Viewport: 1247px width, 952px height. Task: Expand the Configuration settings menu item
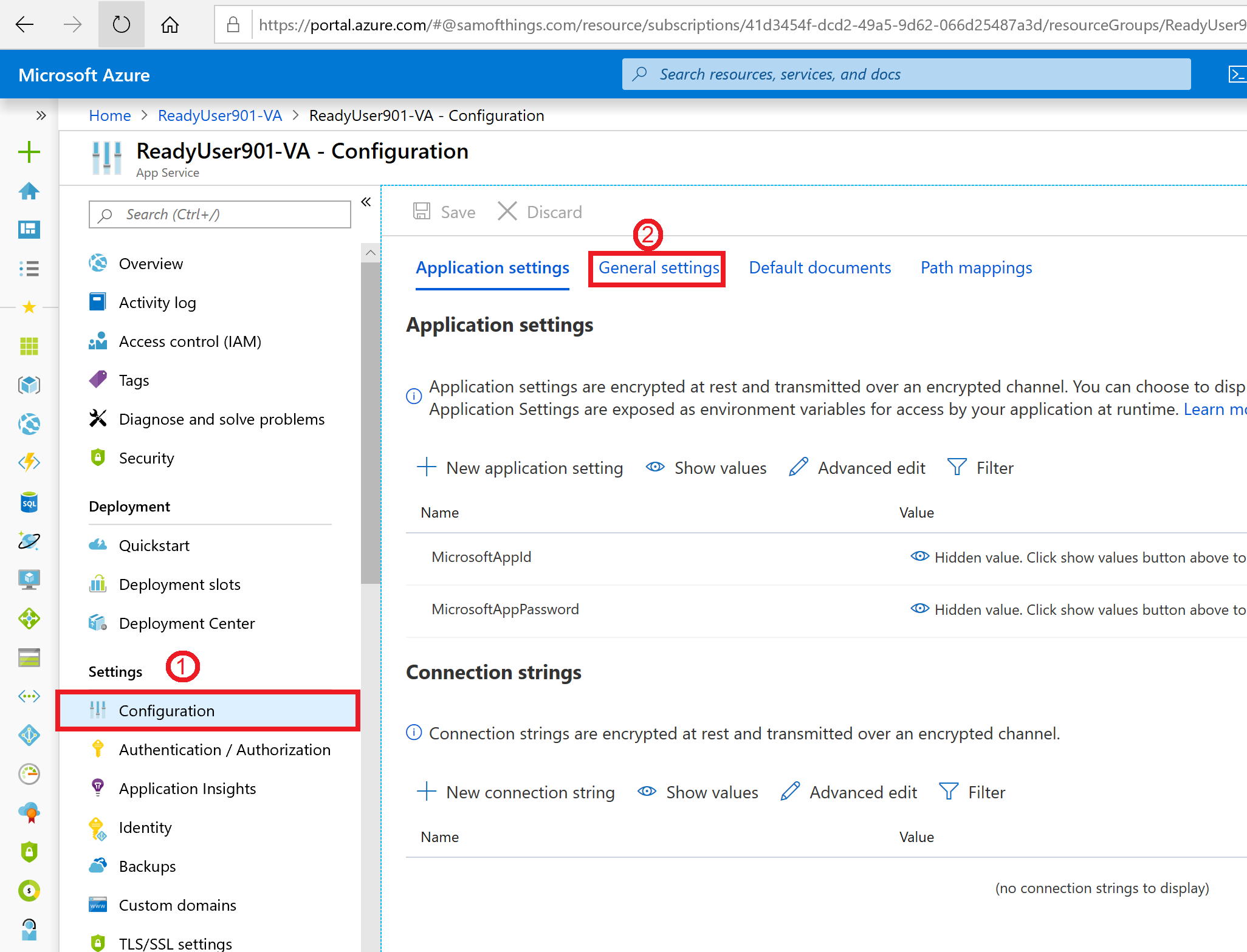click(220, 710)
